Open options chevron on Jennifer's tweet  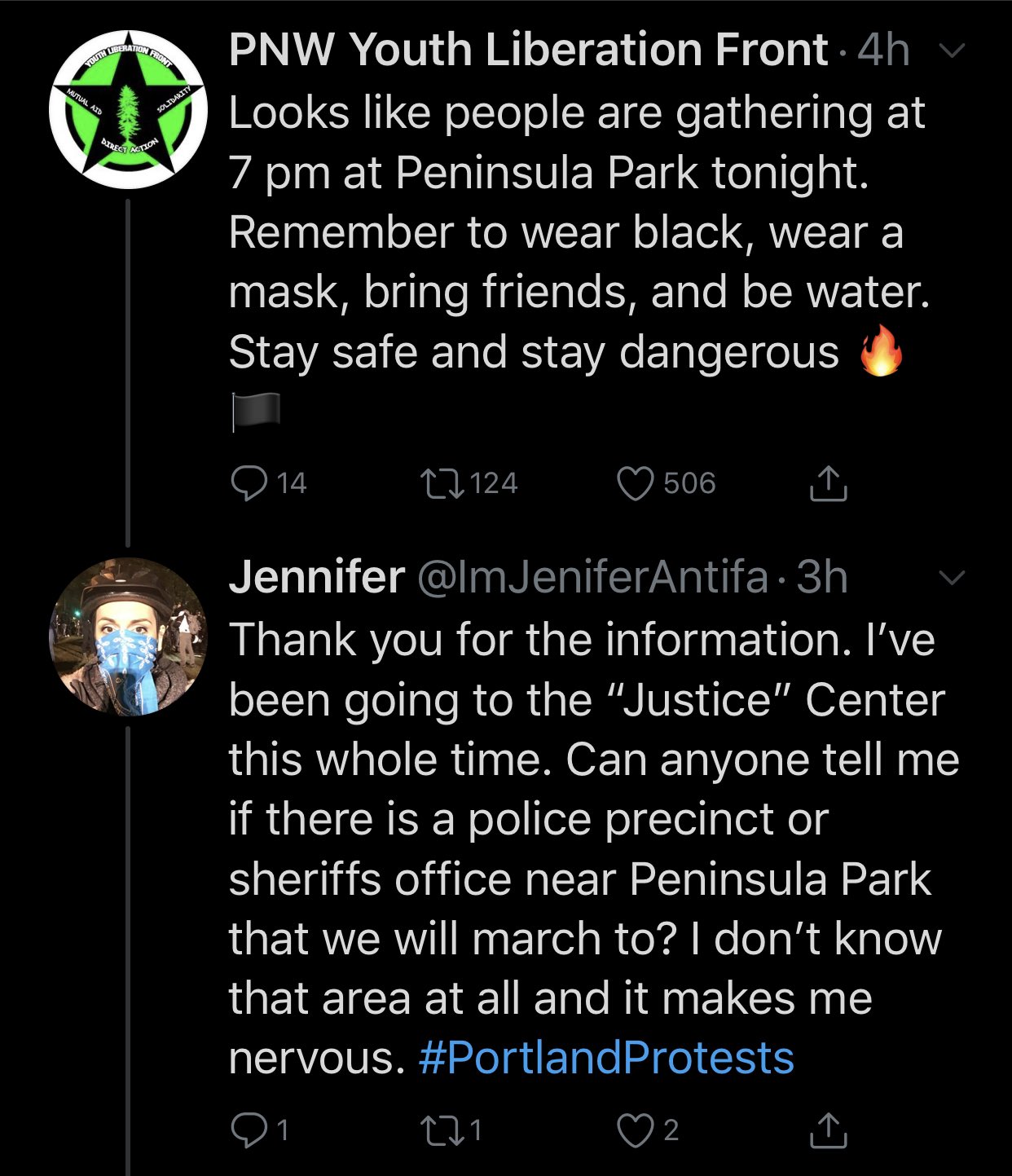tap(952, 578)
